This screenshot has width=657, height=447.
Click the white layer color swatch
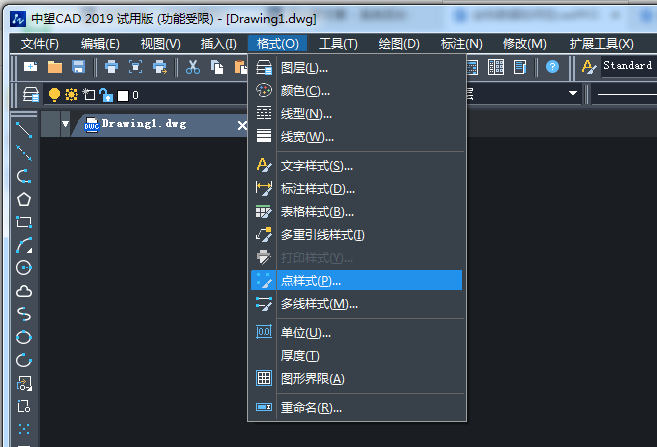pos(122,96)
